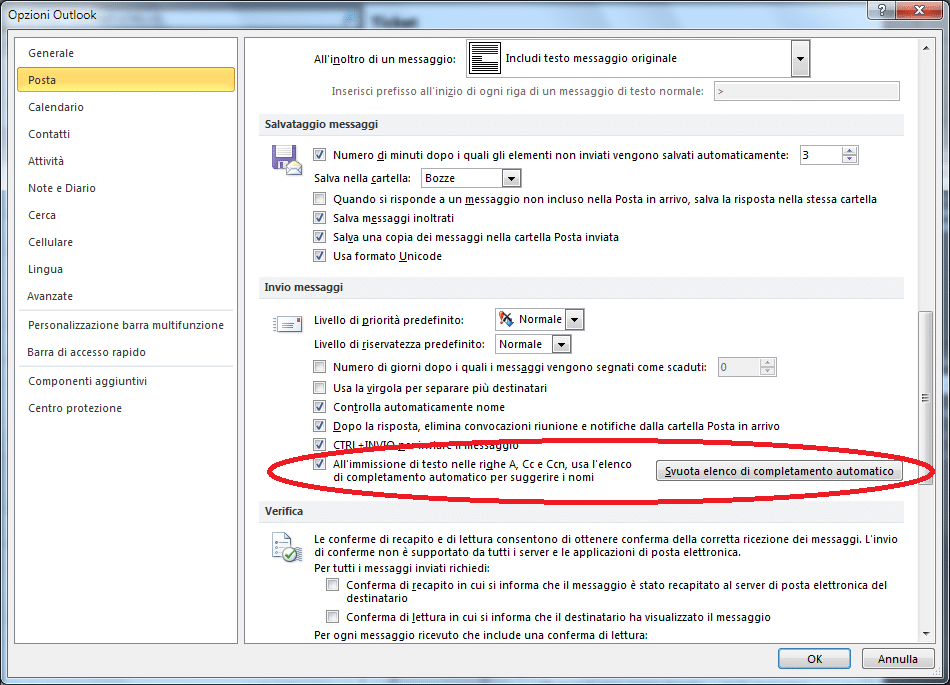Toggle the Usa formato Unicode checkbox
This screenshot has height=685, width=950.
click(x=319, y=256)
